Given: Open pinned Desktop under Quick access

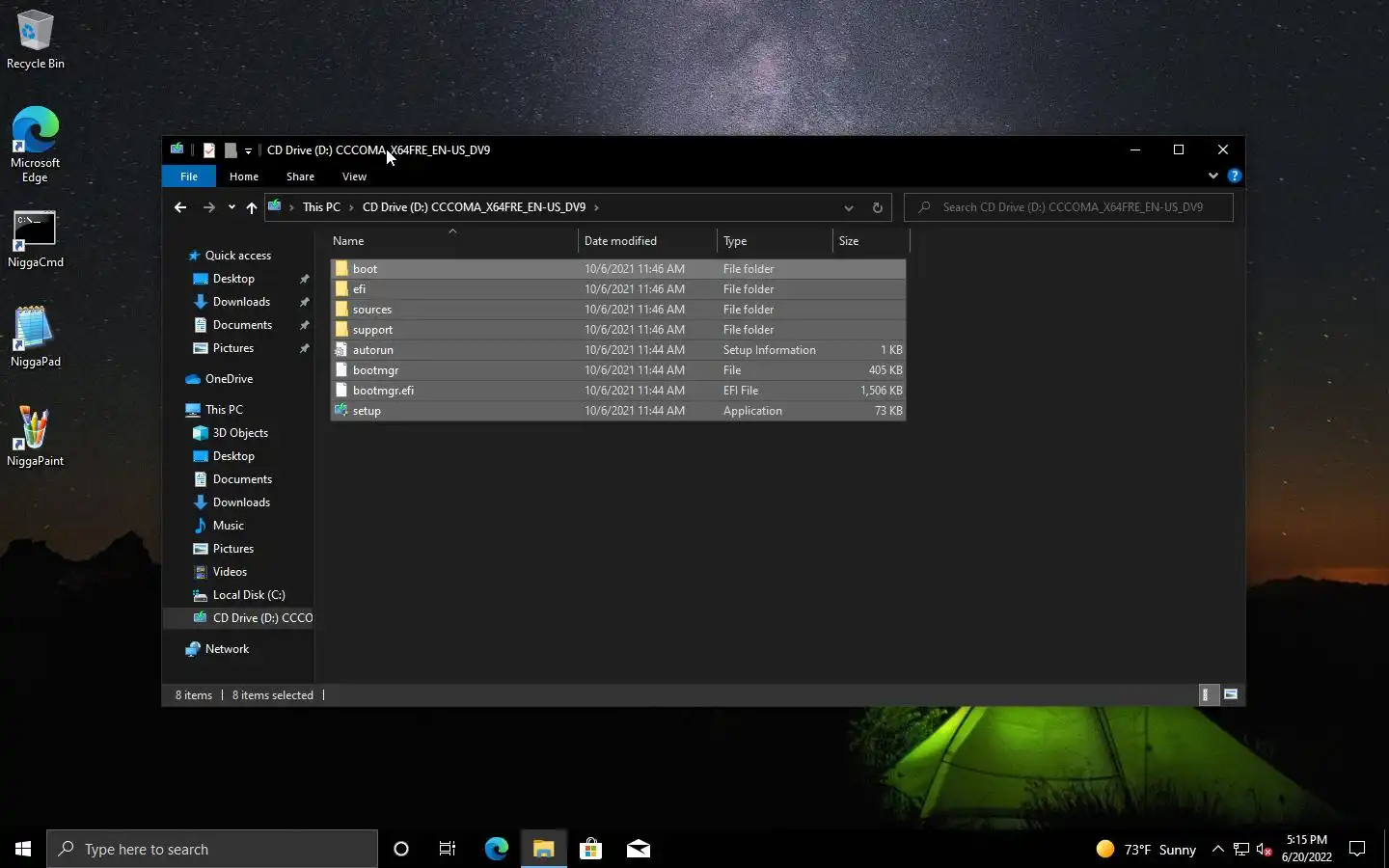Looking at the screenshot, I should pos(233,279).
